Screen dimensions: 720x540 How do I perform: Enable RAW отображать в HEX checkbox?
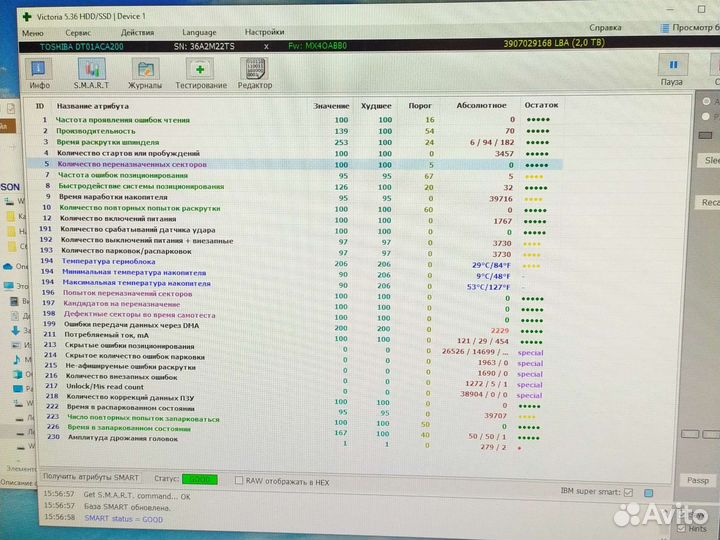(238, 480)
